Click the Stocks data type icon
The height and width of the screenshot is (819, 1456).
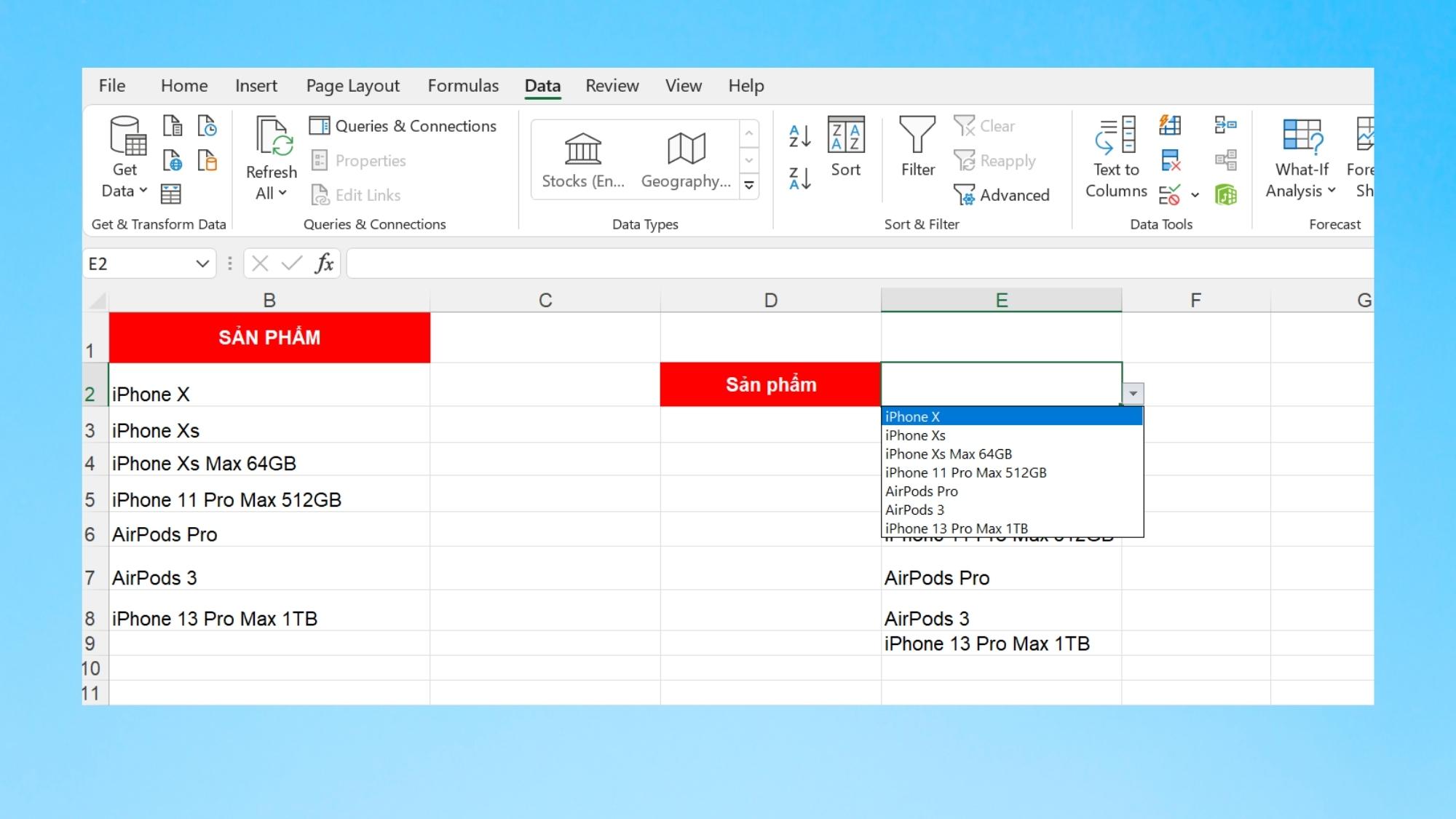pos(583,149)
